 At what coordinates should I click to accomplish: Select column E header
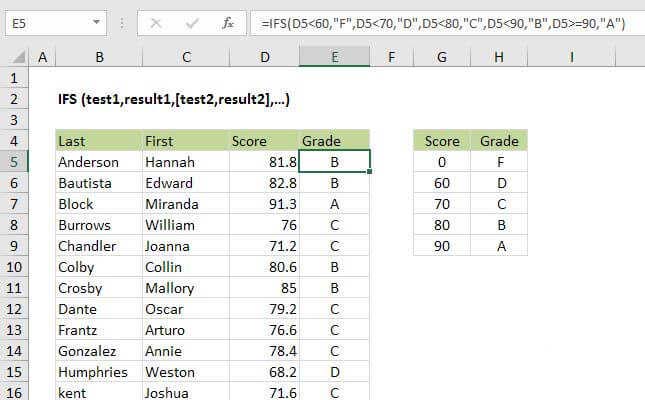[x=334, y=59]
